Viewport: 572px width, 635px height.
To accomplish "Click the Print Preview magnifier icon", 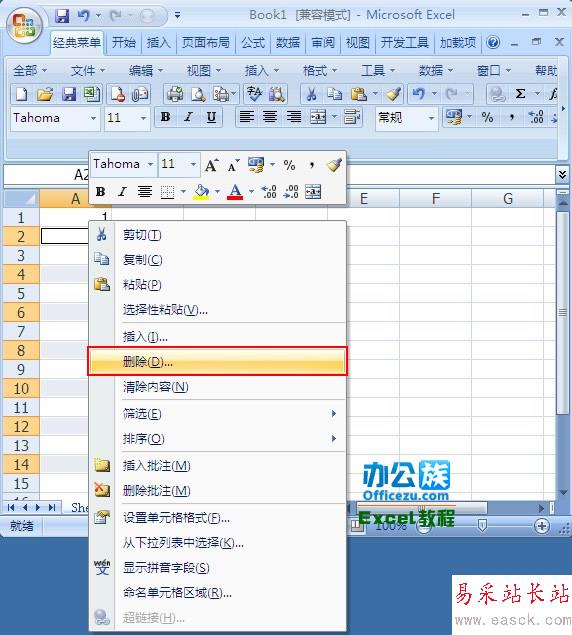I will 198,94.
